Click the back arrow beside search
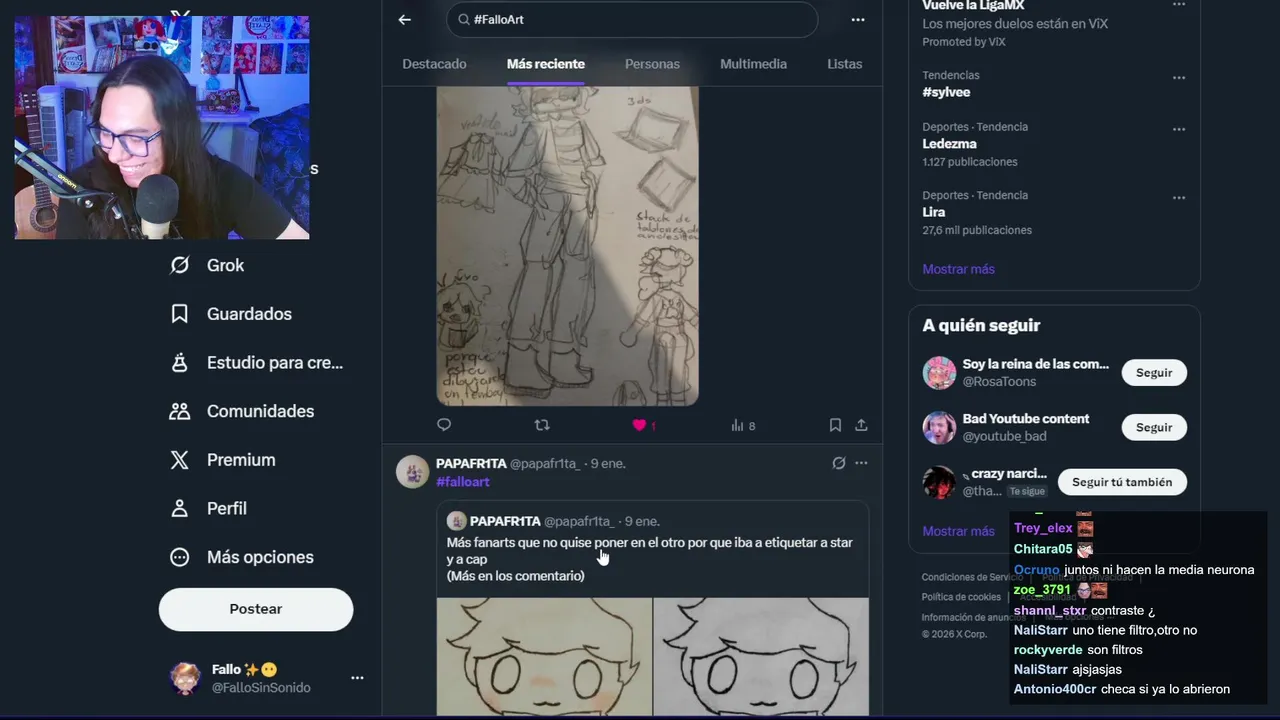1280x720 pixels. pyautogui.click(x=404, y=20)
